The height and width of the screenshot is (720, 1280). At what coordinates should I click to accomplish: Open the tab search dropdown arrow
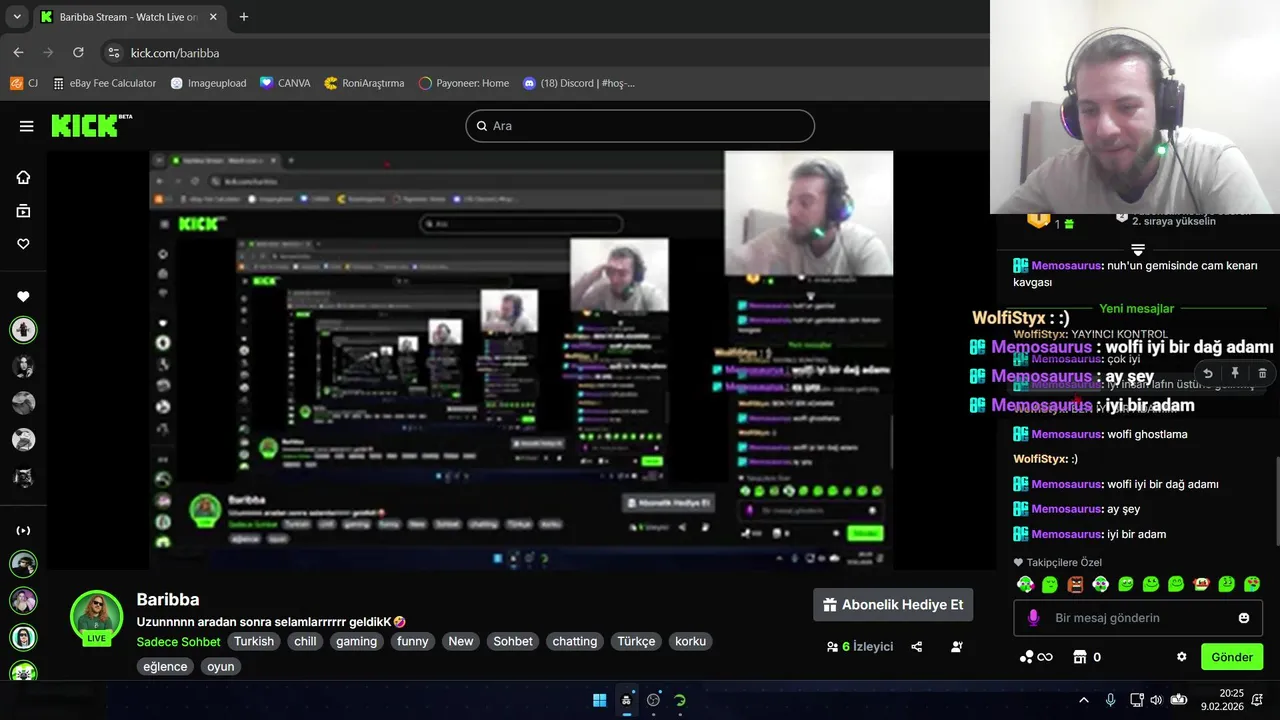pos(17,17)
